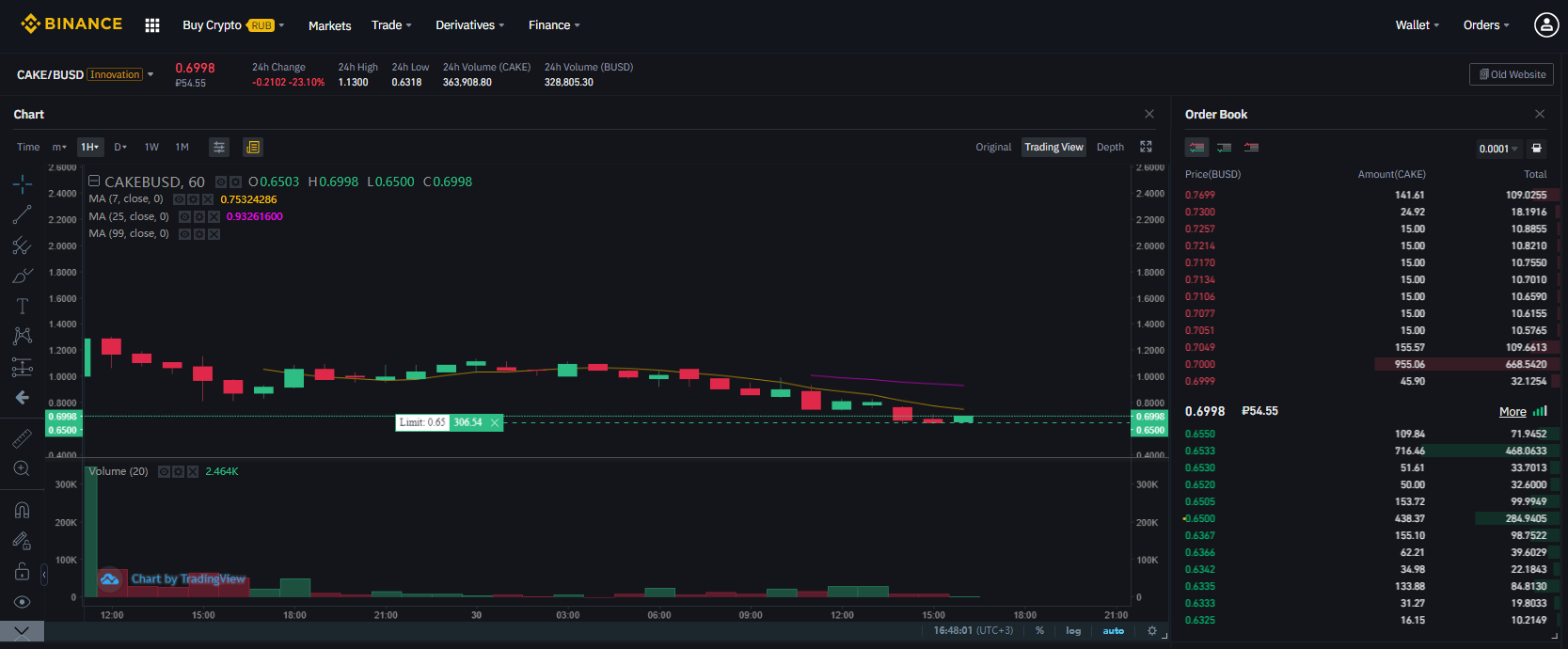Screen dimensions: 1568x649
Task: Show buy orders only in order book
Action: pyautogui.click(x=1224, y=148)
